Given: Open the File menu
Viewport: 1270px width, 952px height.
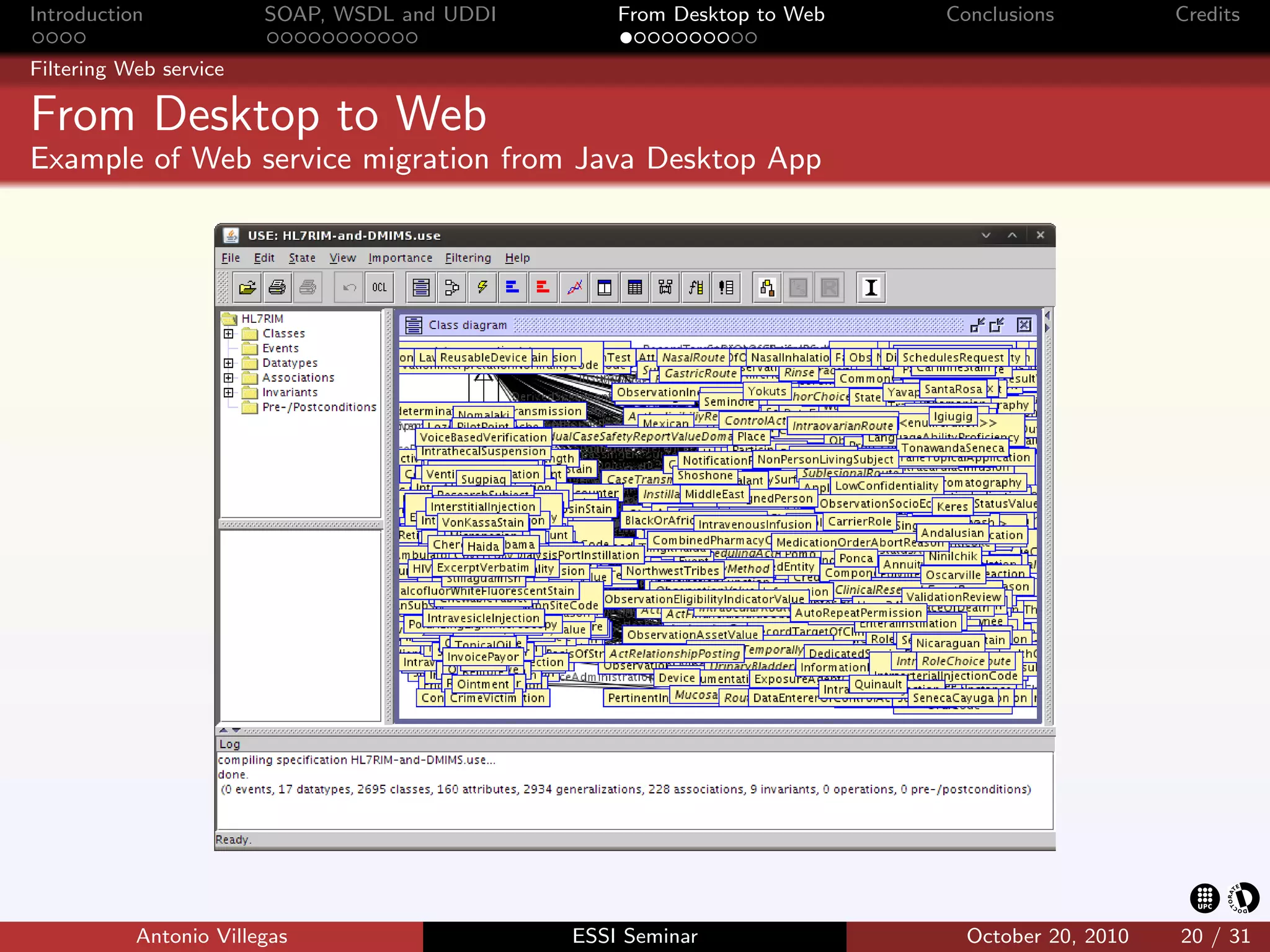Looking at the screenshot, I should 231,258.
